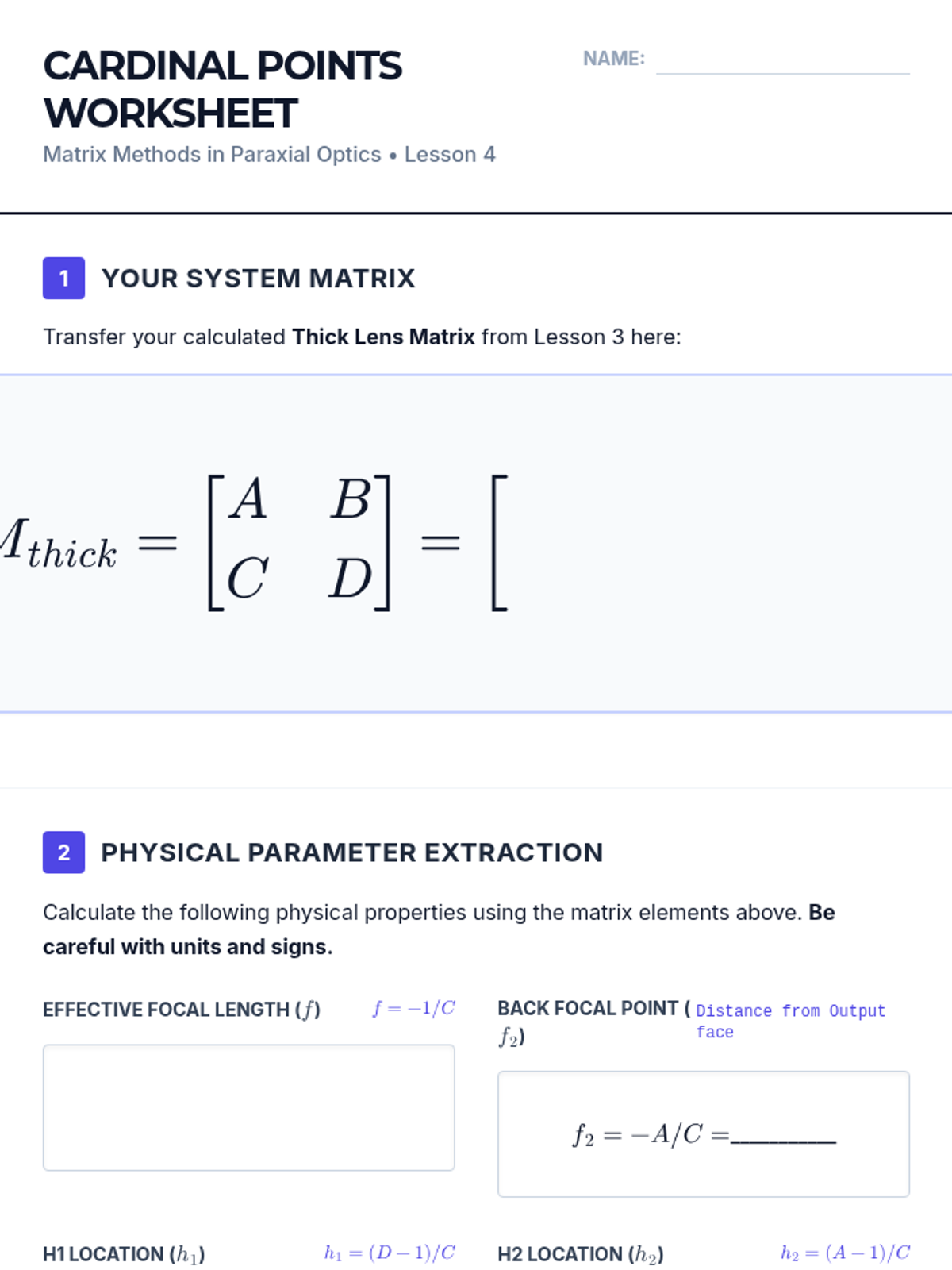Click the h1 = (D-1)/C formula hint
The image size is (952, 1270).
click(390, 1253)
